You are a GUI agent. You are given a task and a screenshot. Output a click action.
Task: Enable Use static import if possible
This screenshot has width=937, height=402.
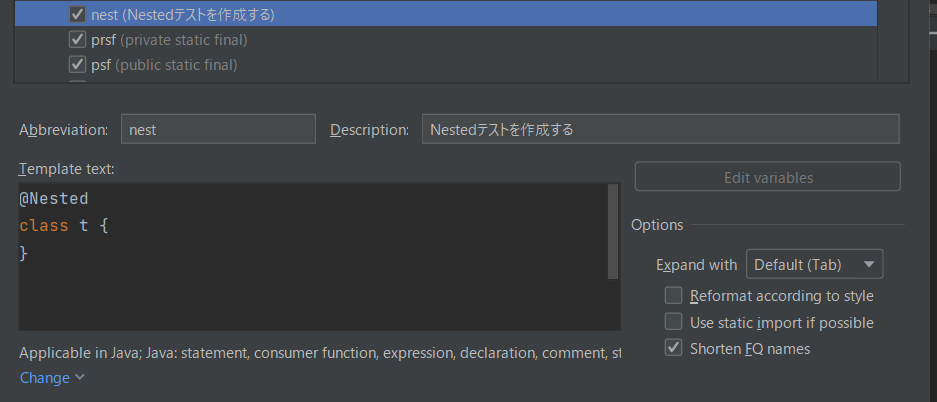point(673,322)
